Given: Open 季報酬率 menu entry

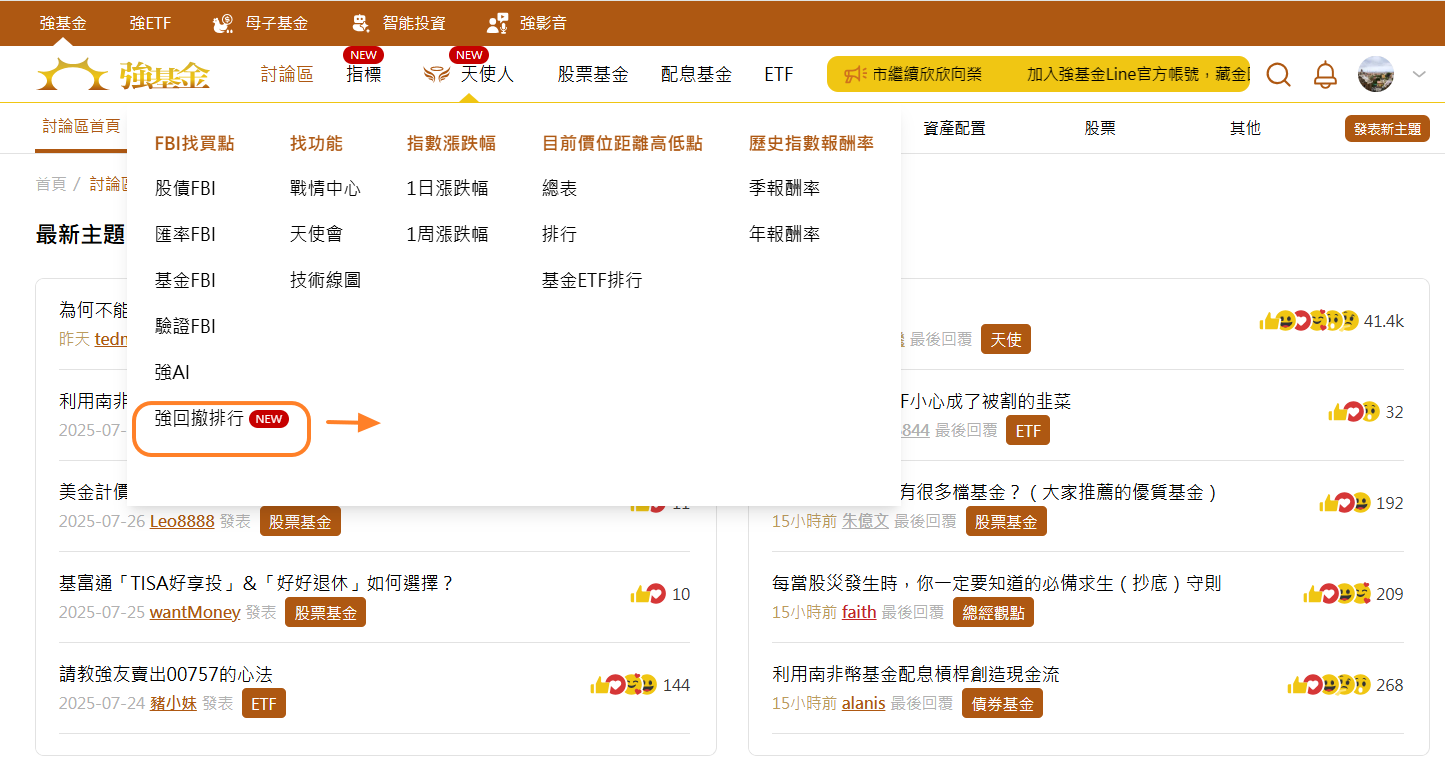Looking at the screenshot, I should click(784, 188).
